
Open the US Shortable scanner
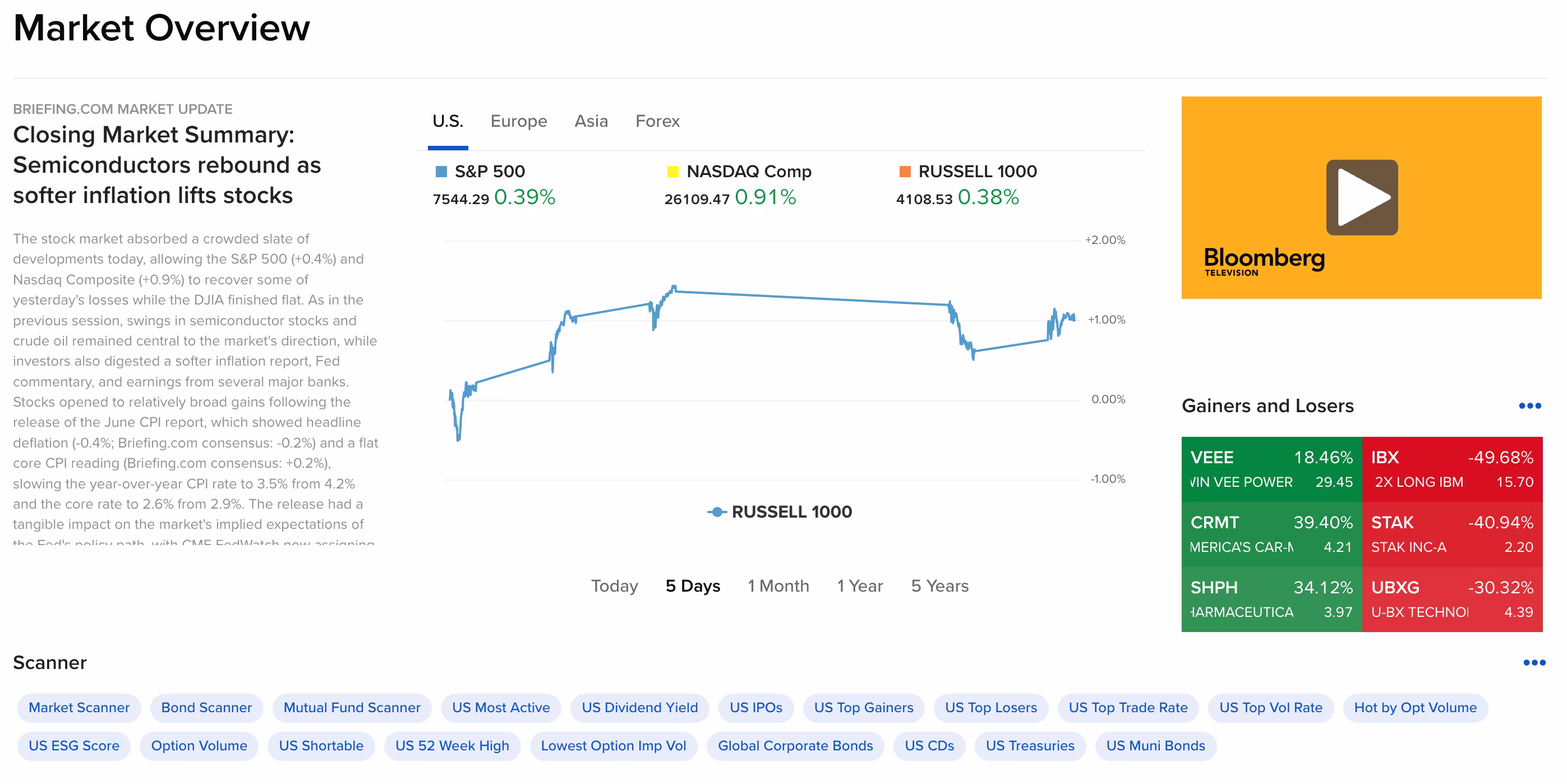[x=321, y=746]
